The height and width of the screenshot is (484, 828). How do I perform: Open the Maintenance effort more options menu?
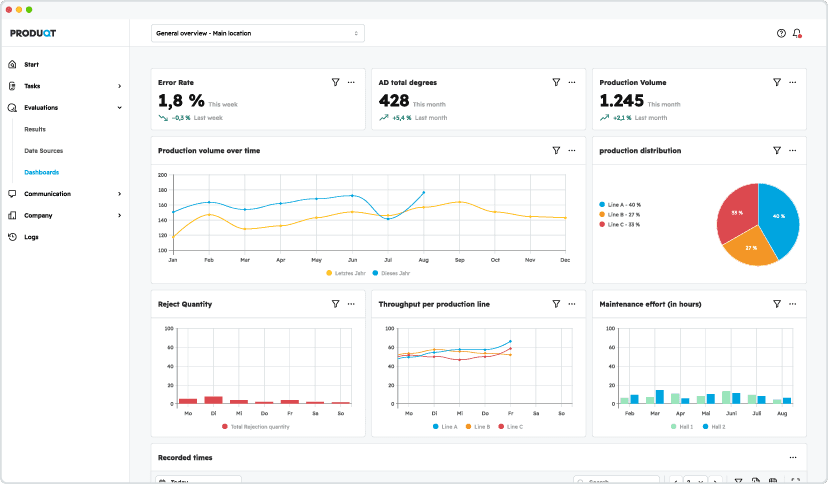click(792, 303)
